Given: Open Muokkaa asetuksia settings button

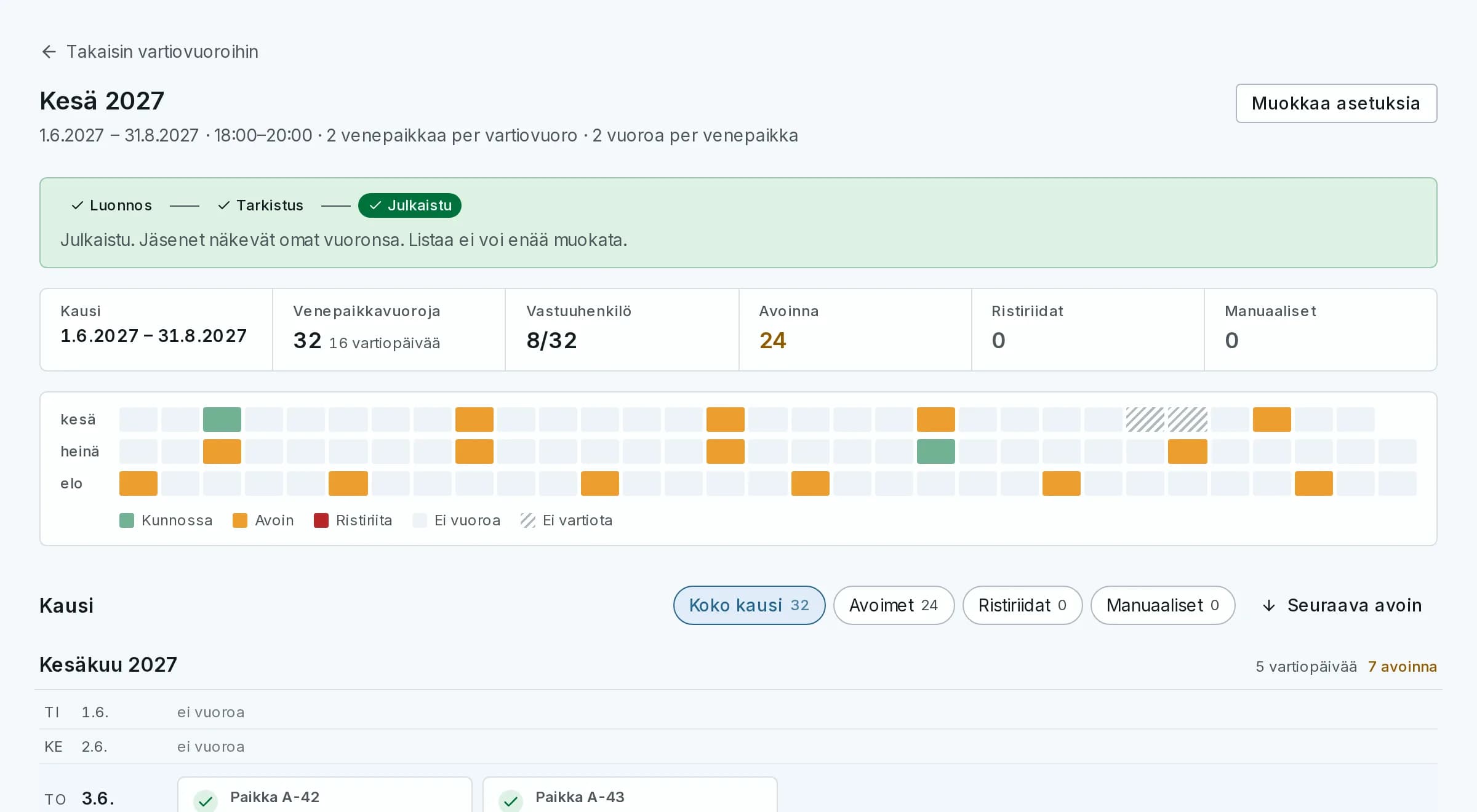Looking at the screenshot, I should point(1336,103).
